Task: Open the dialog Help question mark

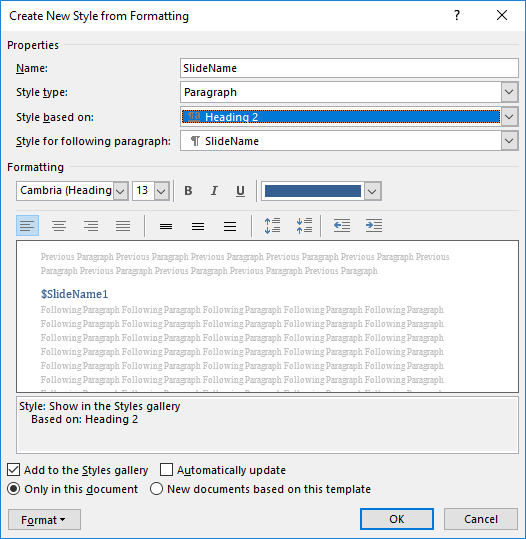Action: pyautogui.click(x=457, y=15)
